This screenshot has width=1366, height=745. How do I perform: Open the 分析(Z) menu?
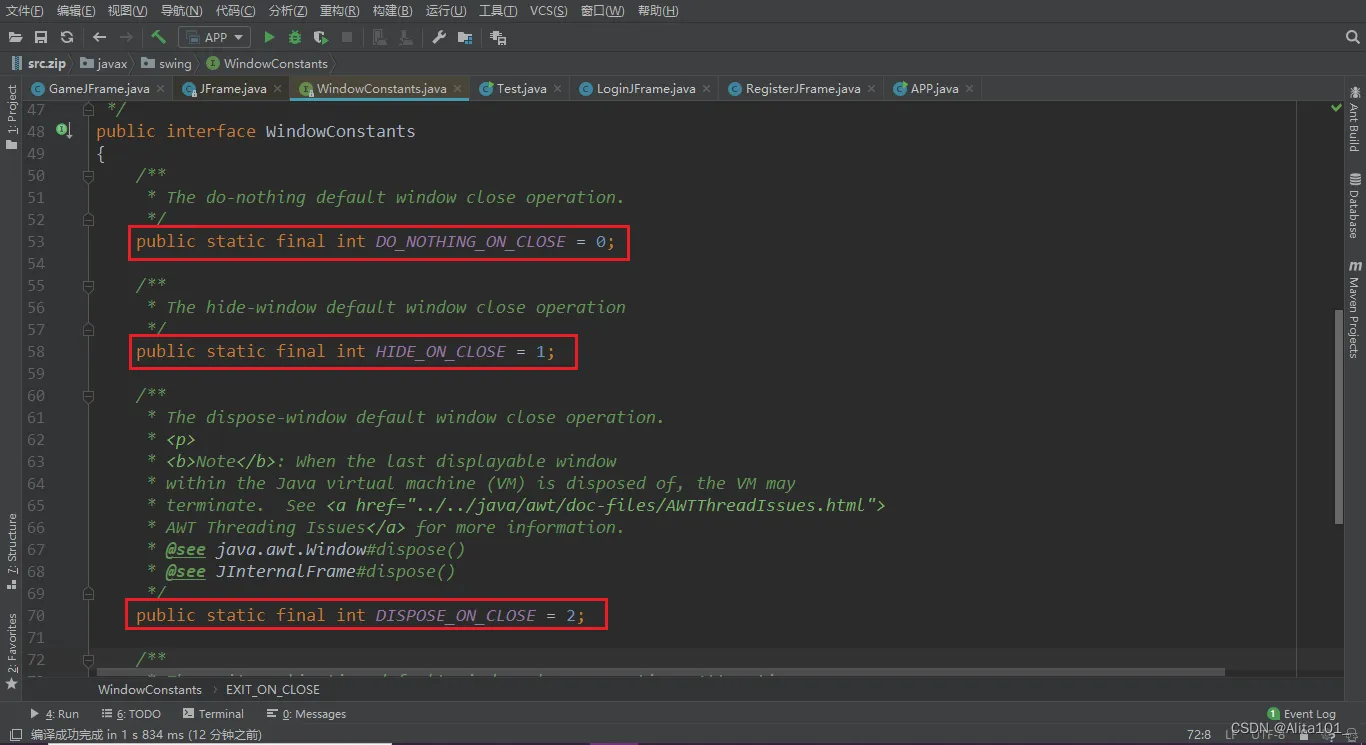(x=288, y=11)
